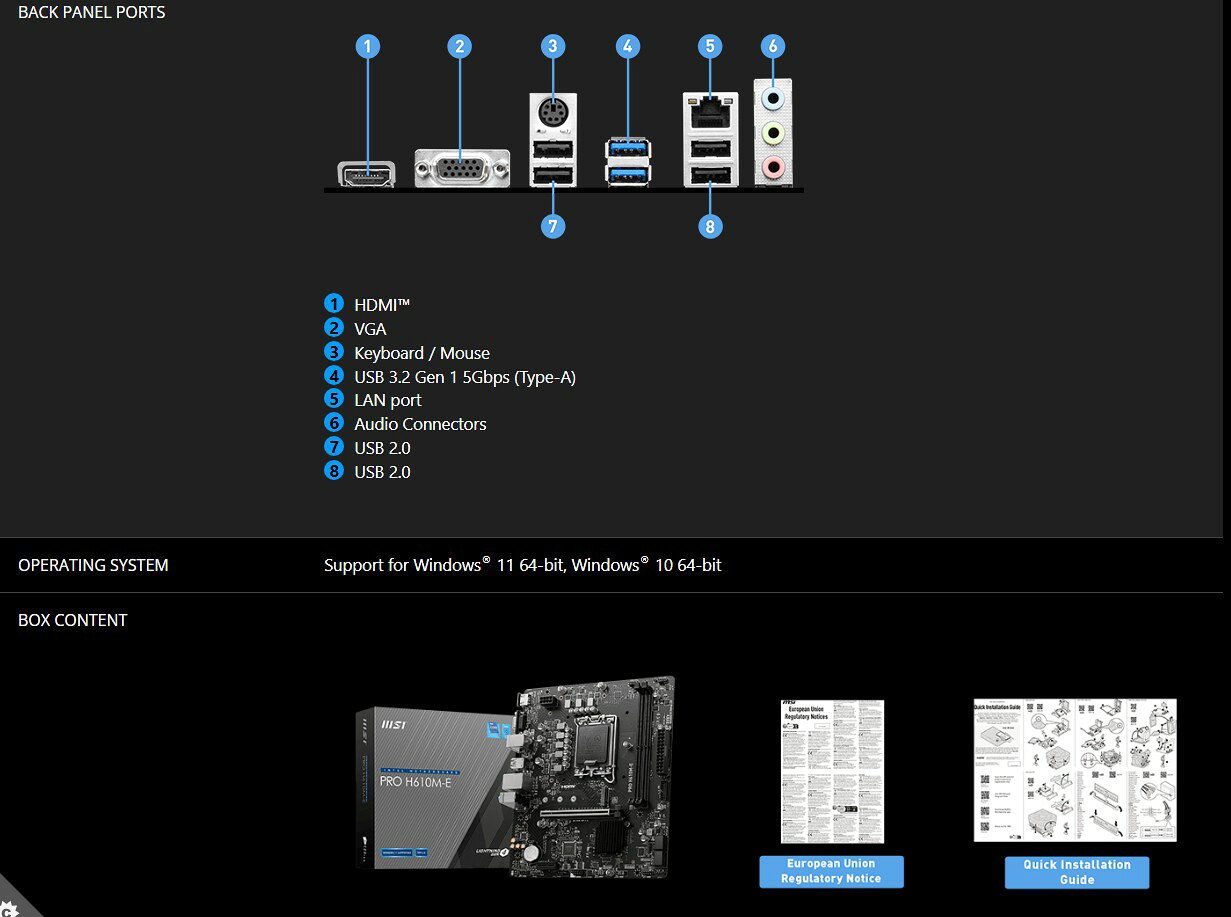Click the "BACK PANEL PORTS" heading

coord(92,13)
